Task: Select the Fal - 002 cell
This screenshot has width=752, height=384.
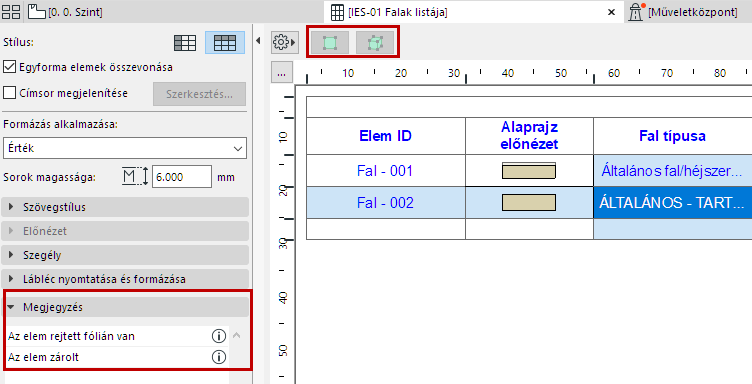Action: [386, 203]
